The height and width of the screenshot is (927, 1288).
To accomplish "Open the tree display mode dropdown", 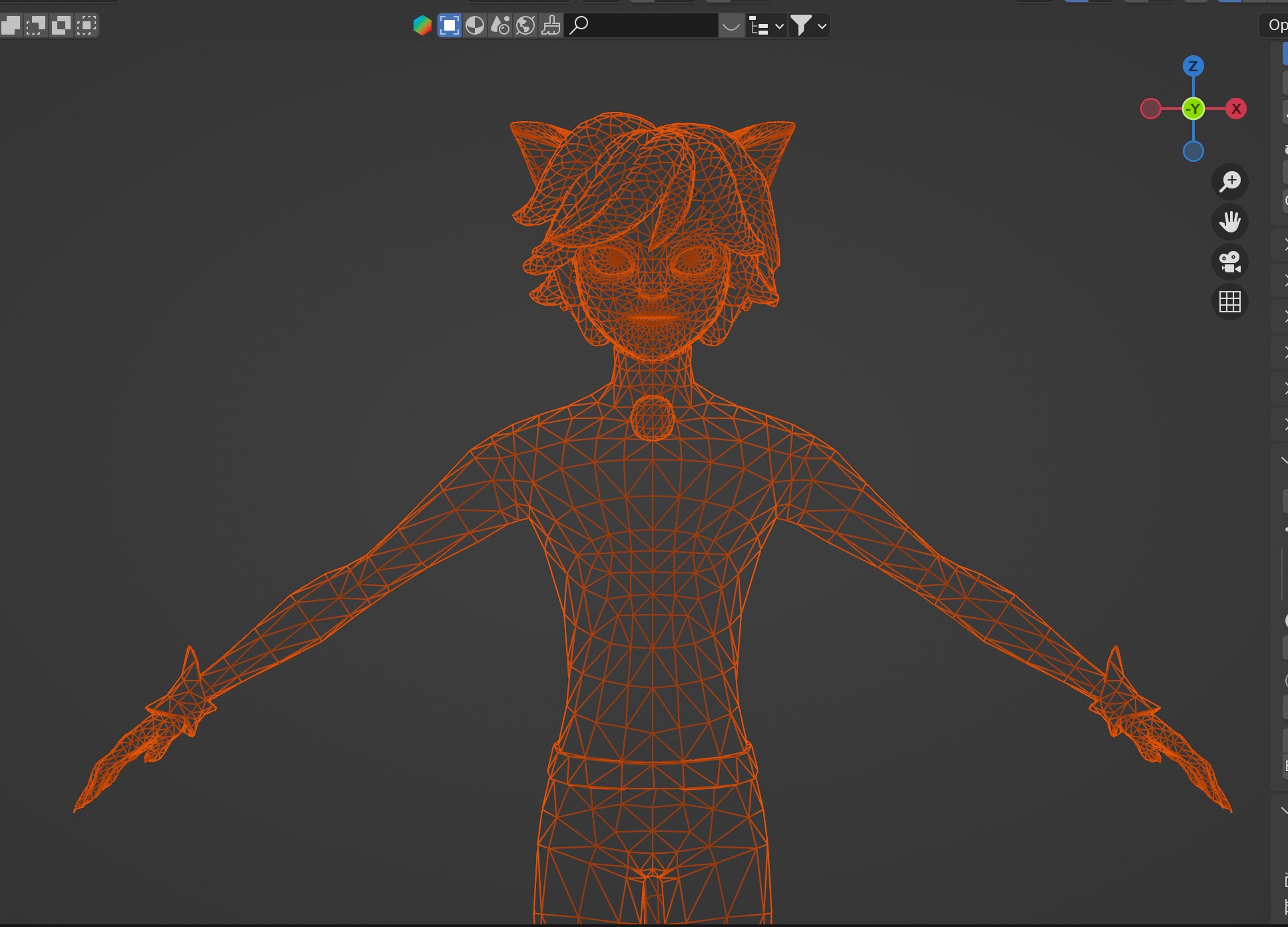I will click(x=767, y=26).
